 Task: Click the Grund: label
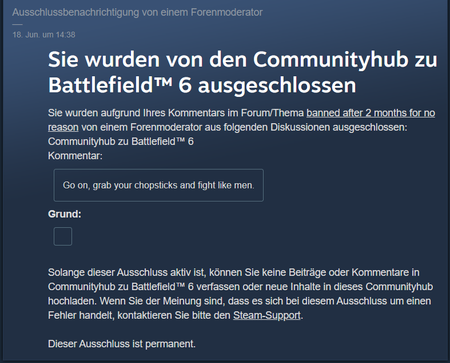coord(65,214)
